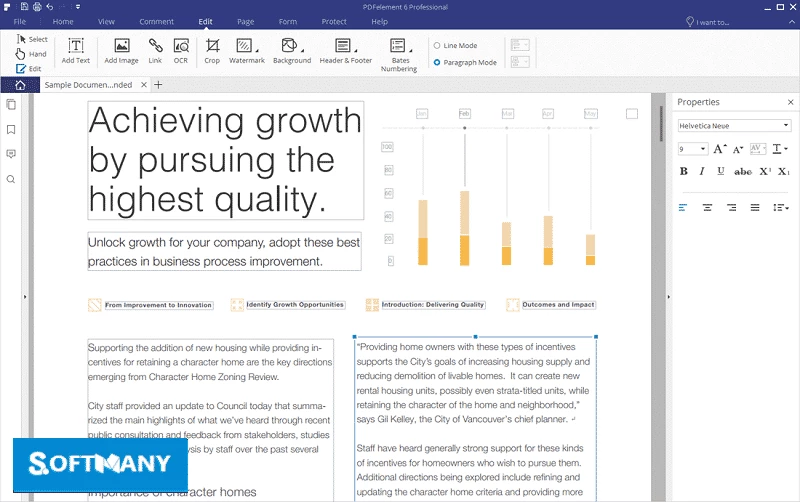Image resolution: width=800 pixels, height=502 pixels.
Task: Expand the font size dropdown
Action: pyautogui.click(x=703, y=149)
